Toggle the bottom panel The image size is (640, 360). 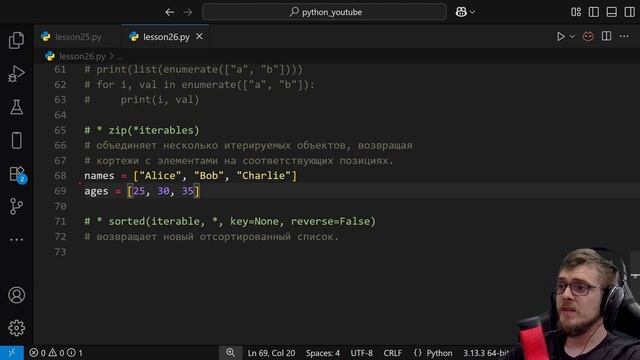(x=611, y=12)
